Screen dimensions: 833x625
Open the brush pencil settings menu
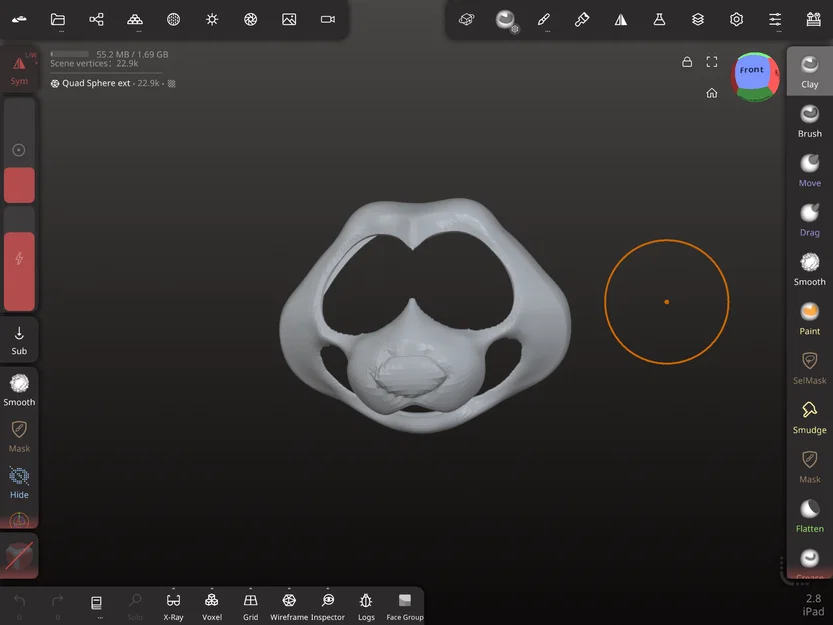[543, 20]
